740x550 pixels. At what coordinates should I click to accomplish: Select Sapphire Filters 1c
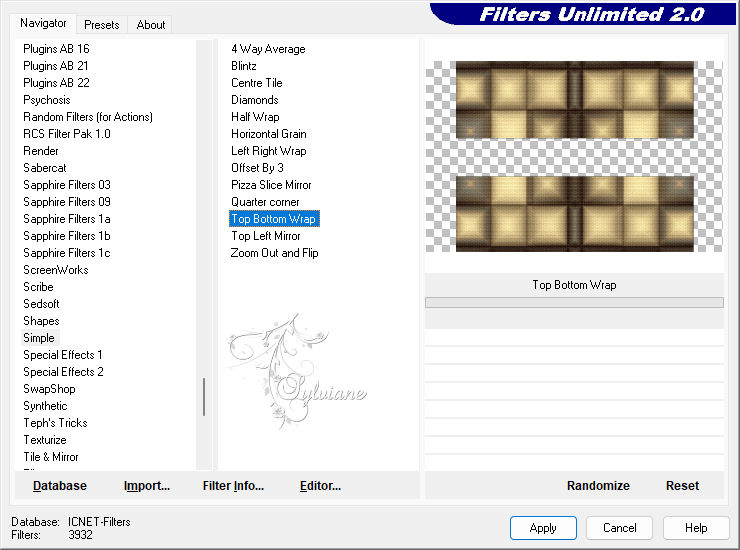click(x=67, y=253)
